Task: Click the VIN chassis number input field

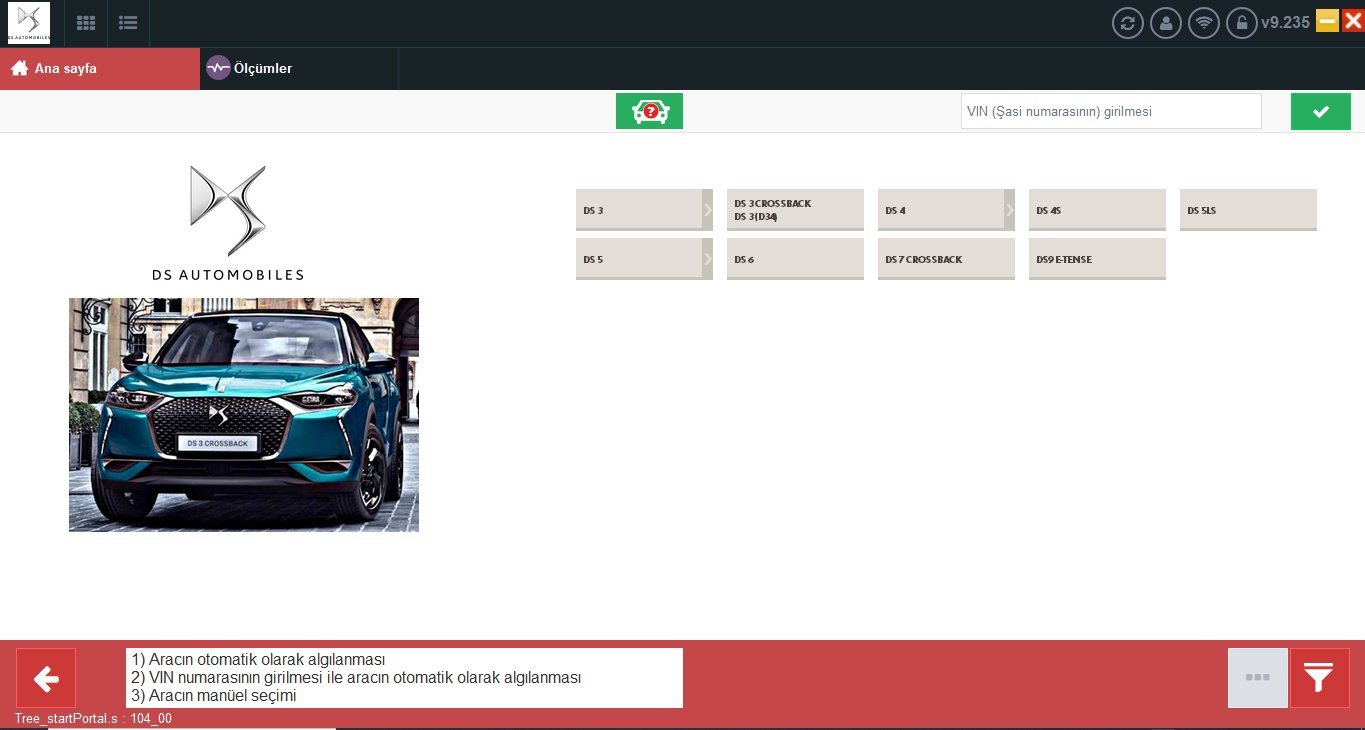Action: click(1111, 111)
